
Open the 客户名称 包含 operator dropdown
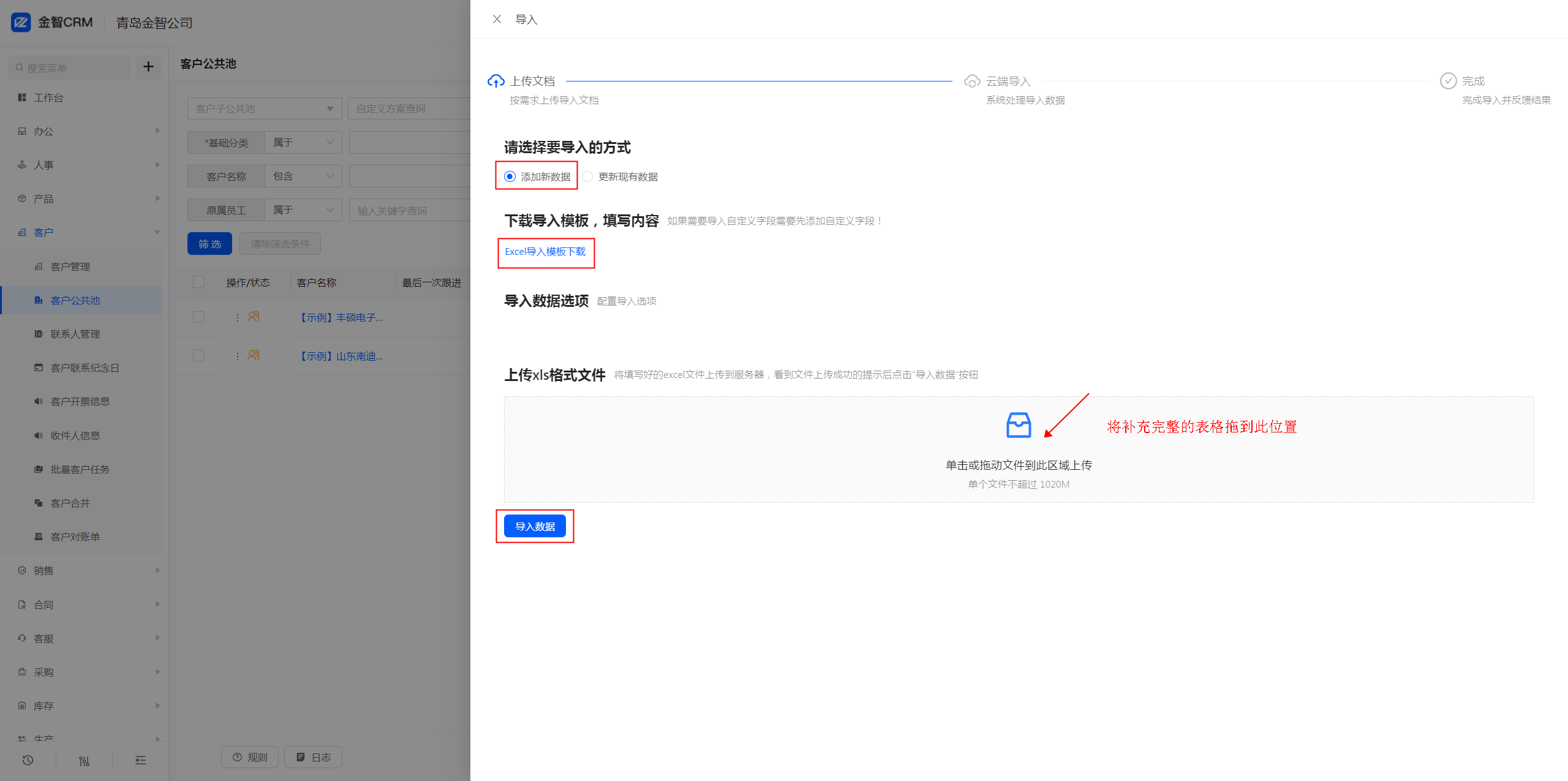(303, 176)
